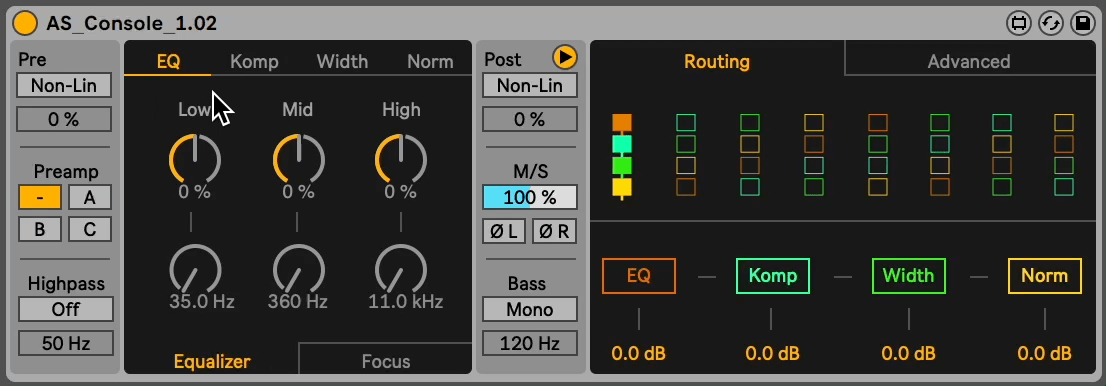The width and height of the screenshot is (1106, 386).
Task: Click the Komp module box in routing chain
Action: (772, 276)
